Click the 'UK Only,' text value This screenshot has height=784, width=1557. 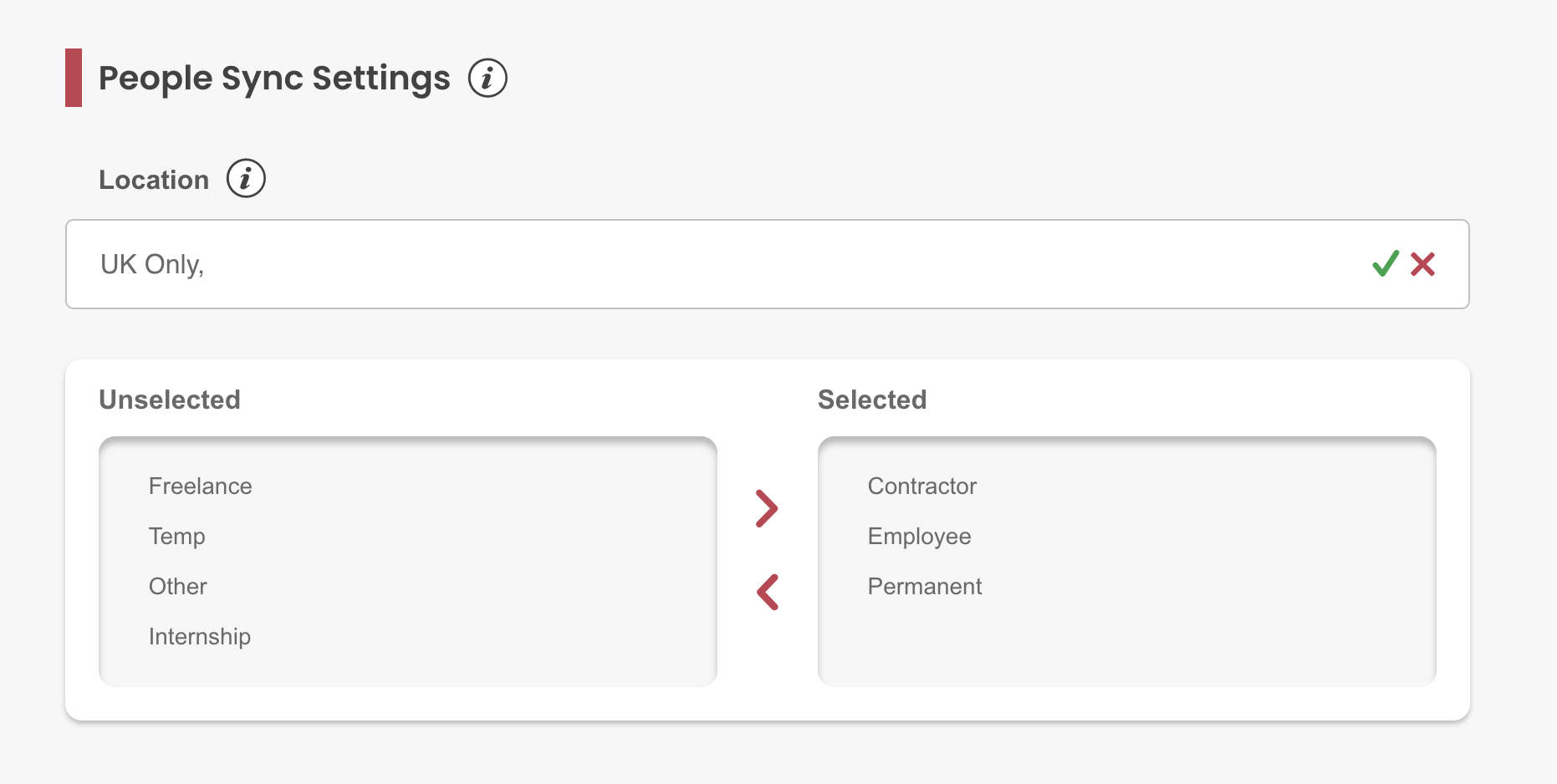(x=152, y=264)
